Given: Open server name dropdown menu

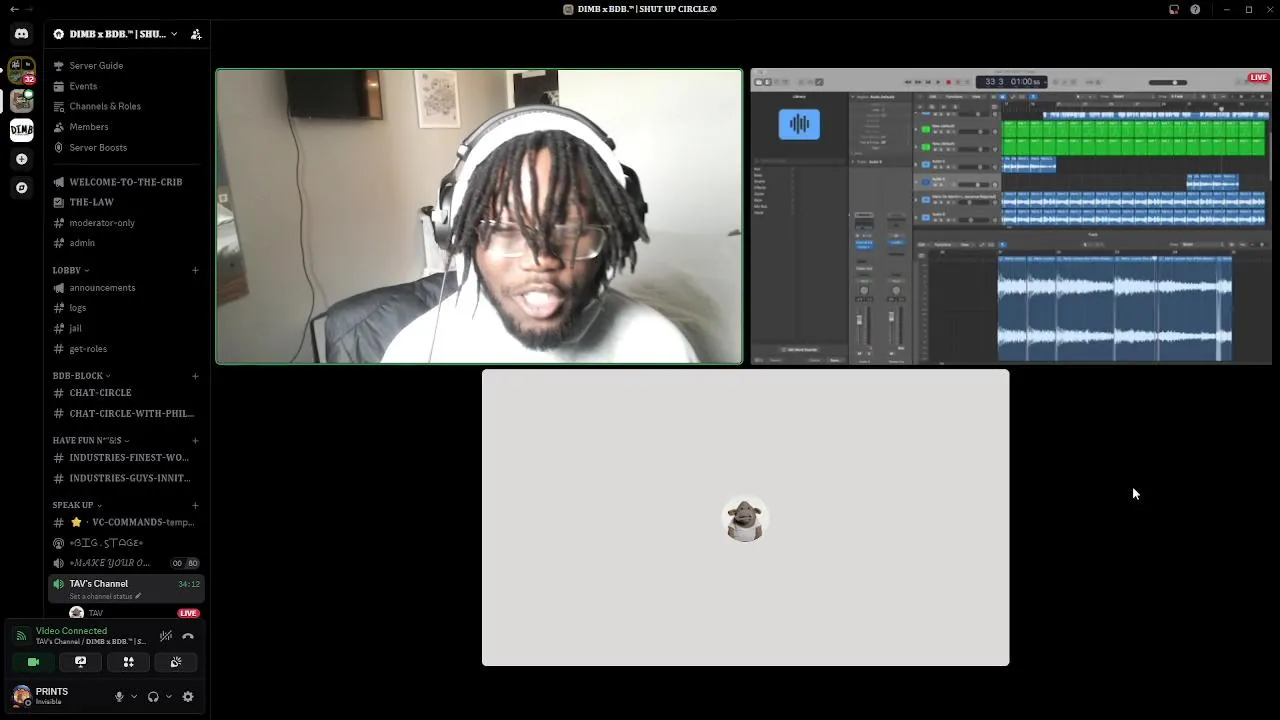Looking at the screenshot, I should tap(116, 34).
